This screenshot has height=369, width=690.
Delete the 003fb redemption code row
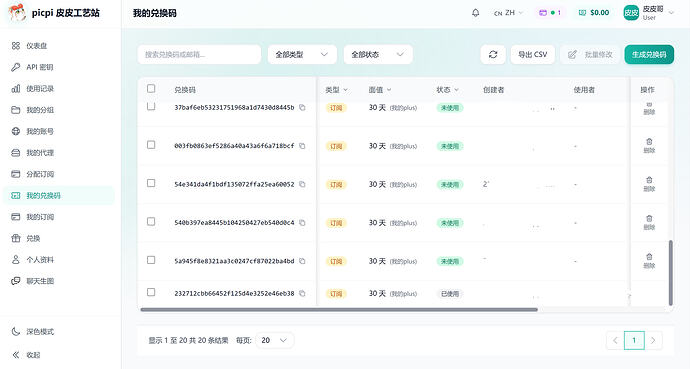[649, 146]
